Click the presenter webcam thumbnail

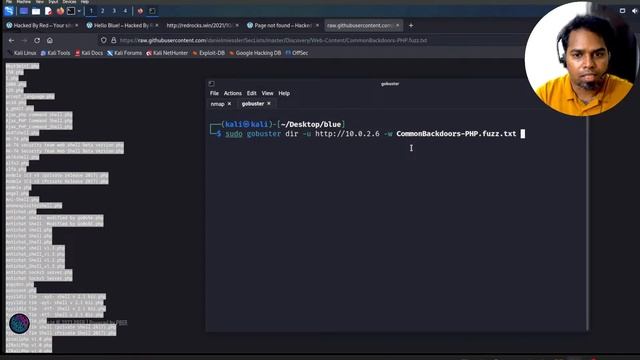pos(581,59)
